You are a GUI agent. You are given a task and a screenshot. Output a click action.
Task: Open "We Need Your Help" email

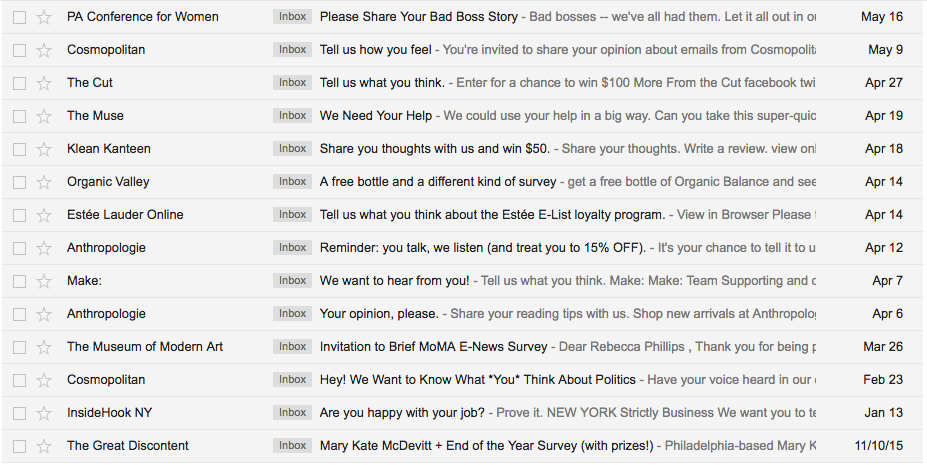click(376, 116)
